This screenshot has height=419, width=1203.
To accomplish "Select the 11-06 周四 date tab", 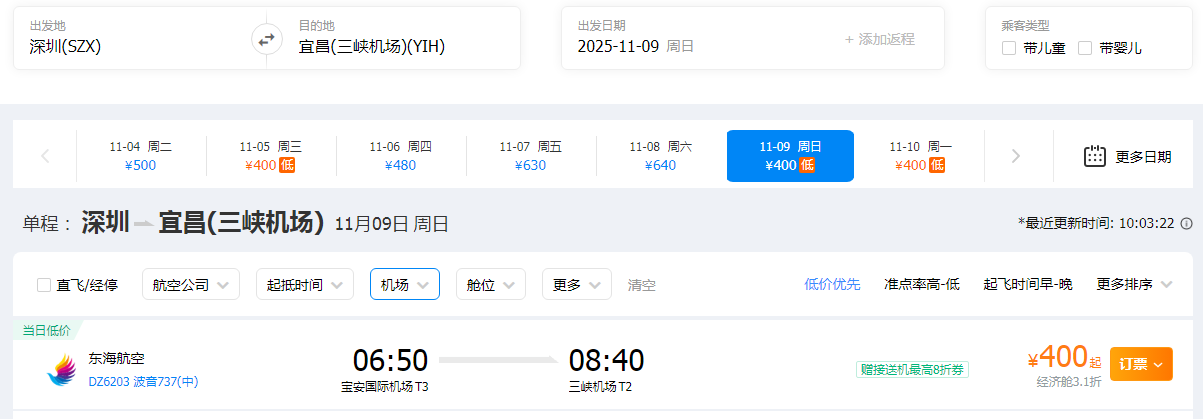I will point(400,156).
